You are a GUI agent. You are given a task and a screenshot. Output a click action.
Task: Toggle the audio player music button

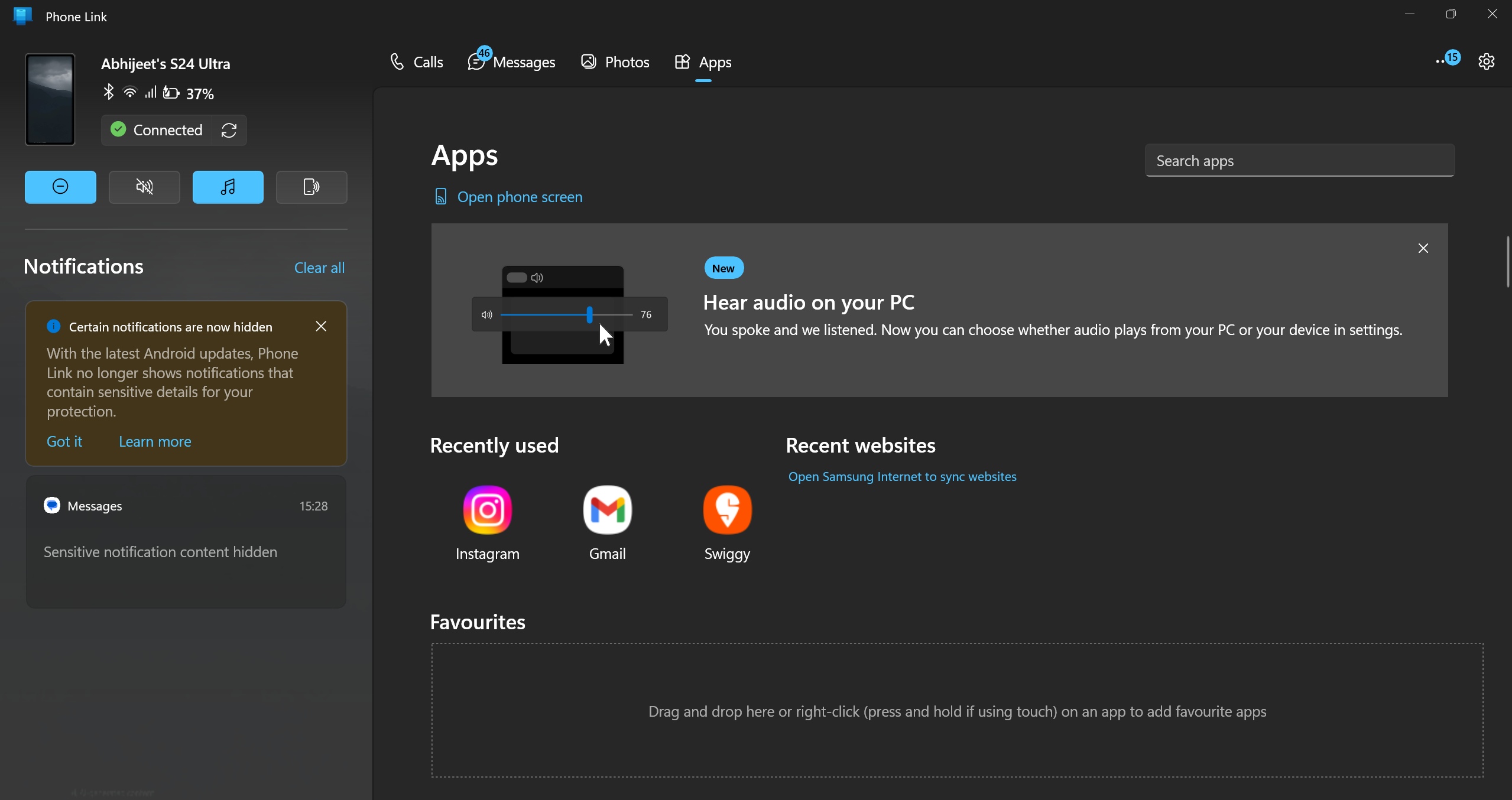point(228,187)
